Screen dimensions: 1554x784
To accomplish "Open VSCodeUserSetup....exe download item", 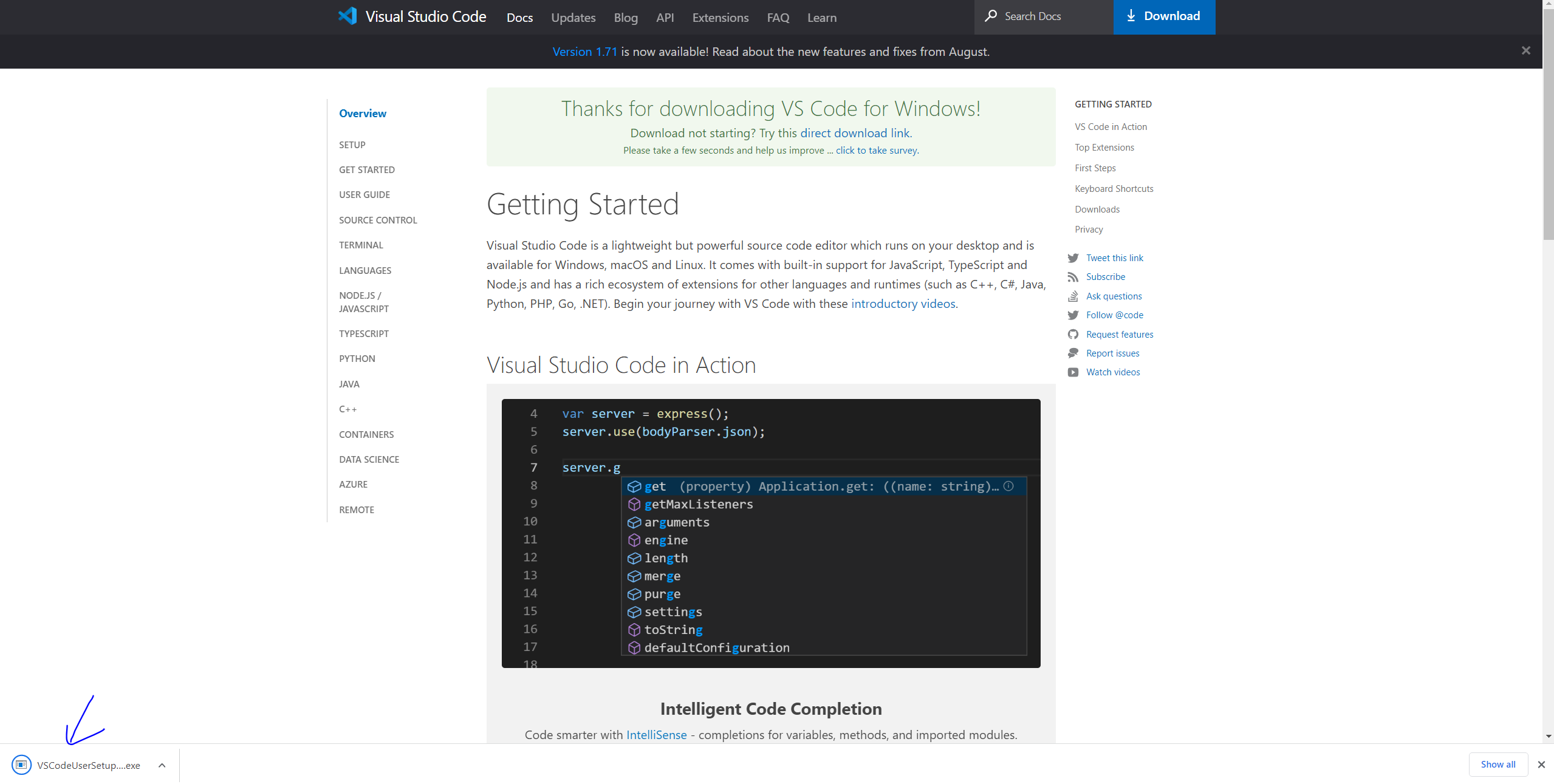I will [88, 765].
